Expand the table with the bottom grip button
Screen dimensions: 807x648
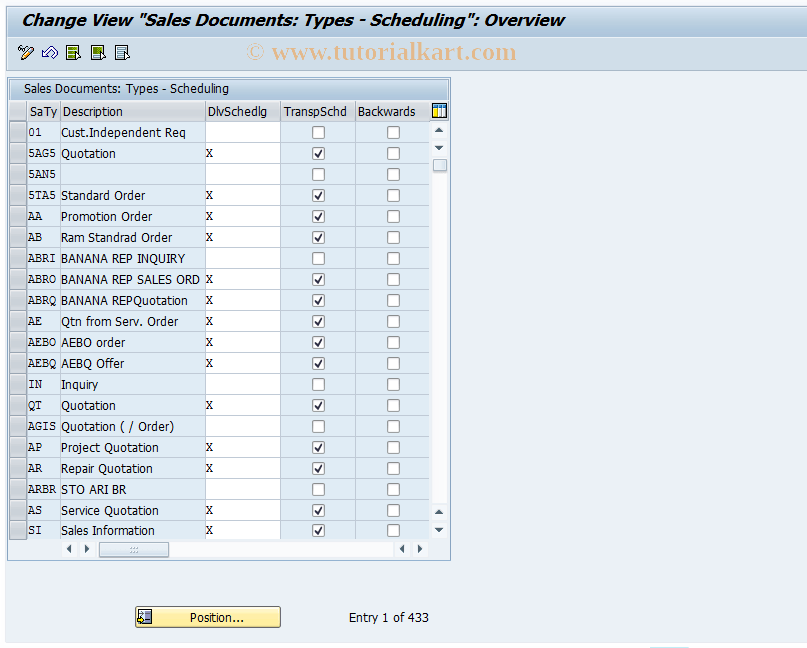135,549
